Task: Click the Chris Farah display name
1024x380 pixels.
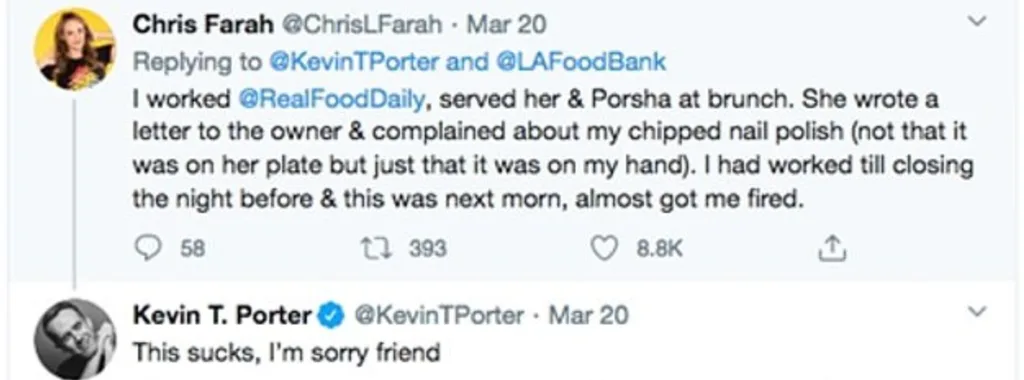Action: 203,25
